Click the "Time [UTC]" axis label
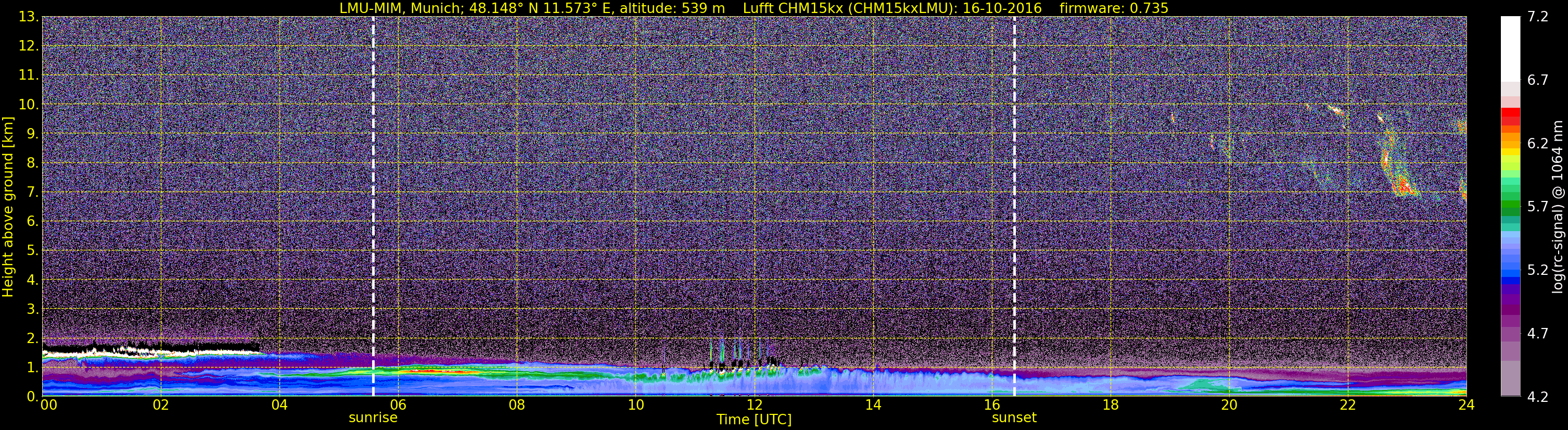The image size is (1568, 430). point(754,420)
